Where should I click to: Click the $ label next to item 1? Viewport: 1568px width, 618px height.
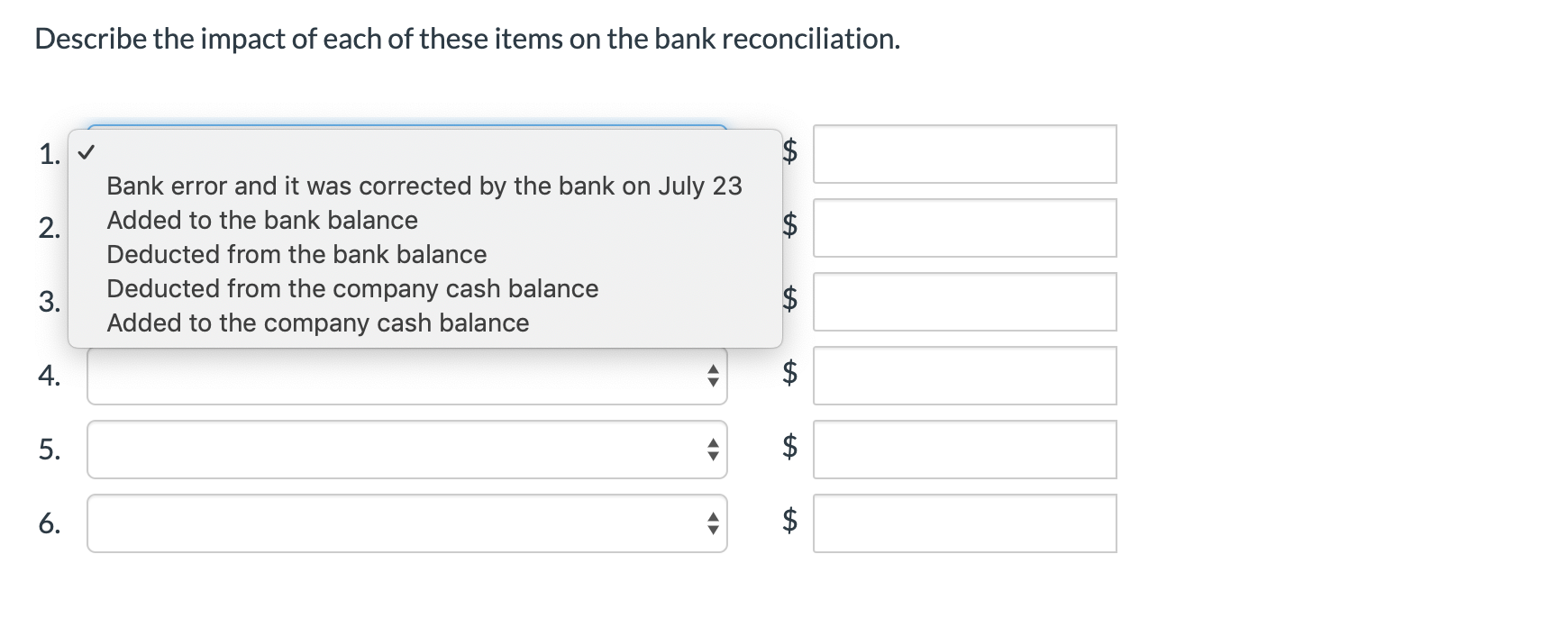791,153
